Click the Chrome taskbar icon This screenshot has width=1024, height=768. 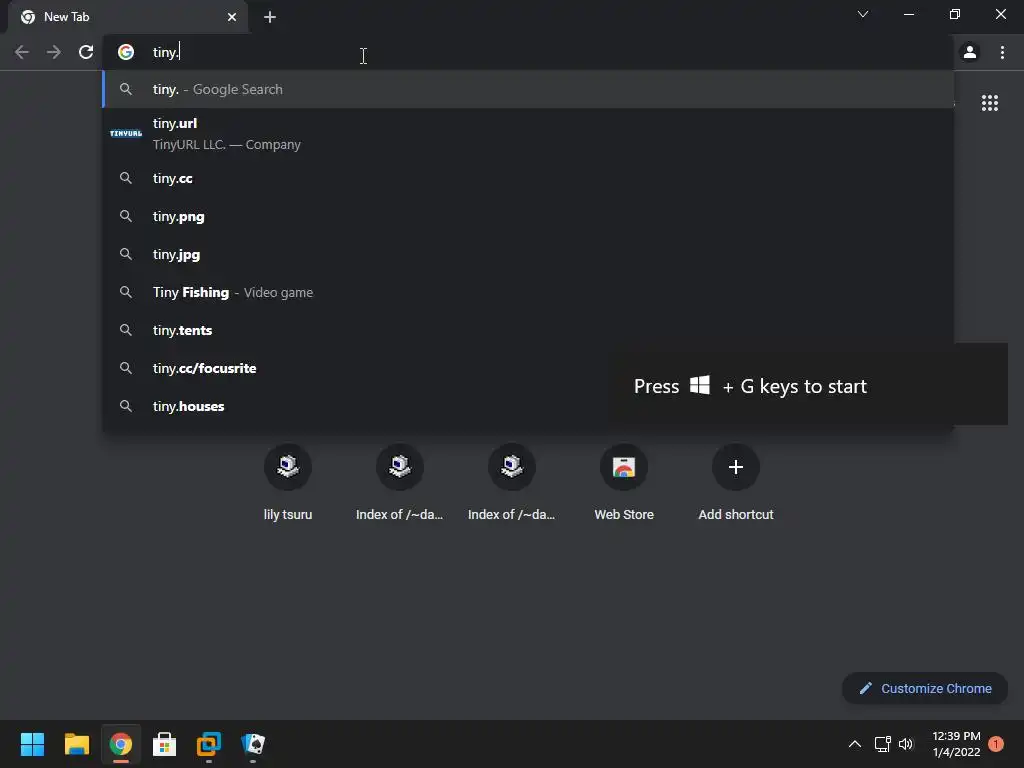point(120,744)
